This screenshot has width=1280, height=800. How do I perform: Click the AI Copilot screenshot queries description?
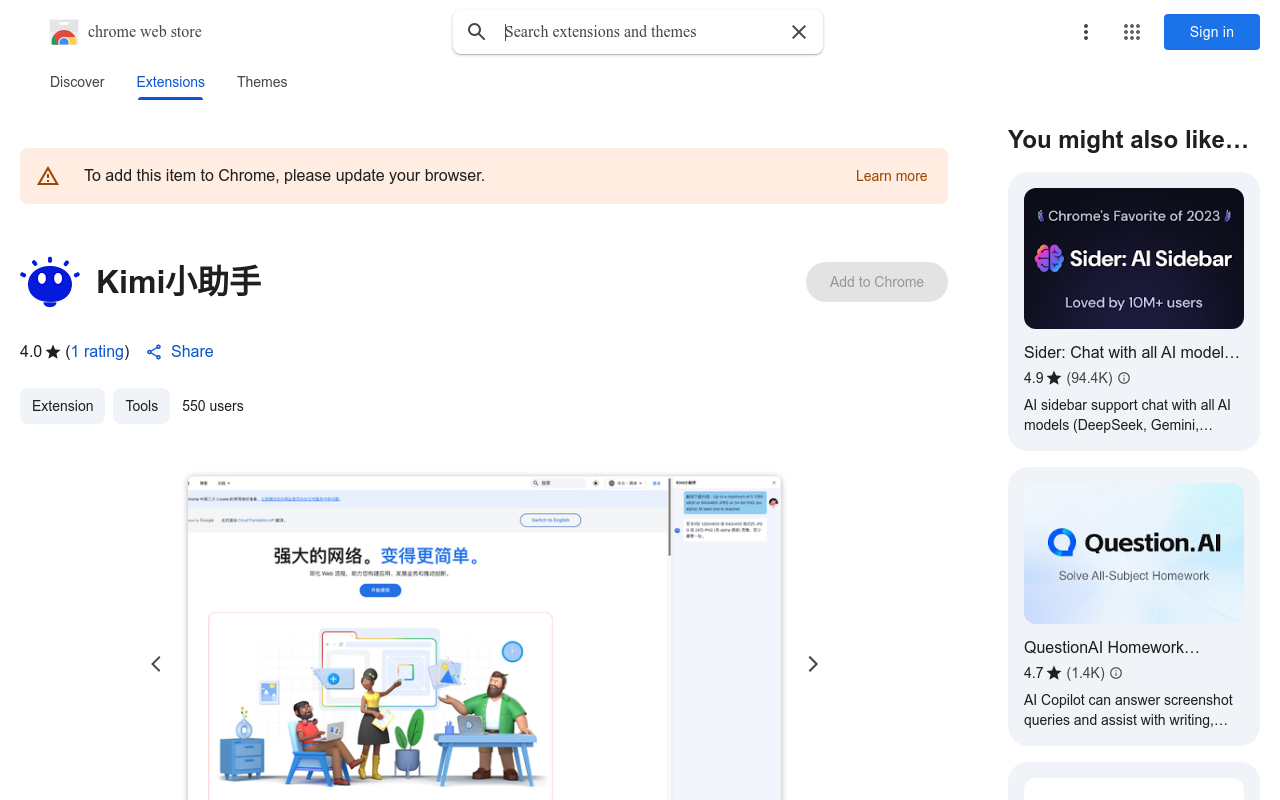(1128, 710)
